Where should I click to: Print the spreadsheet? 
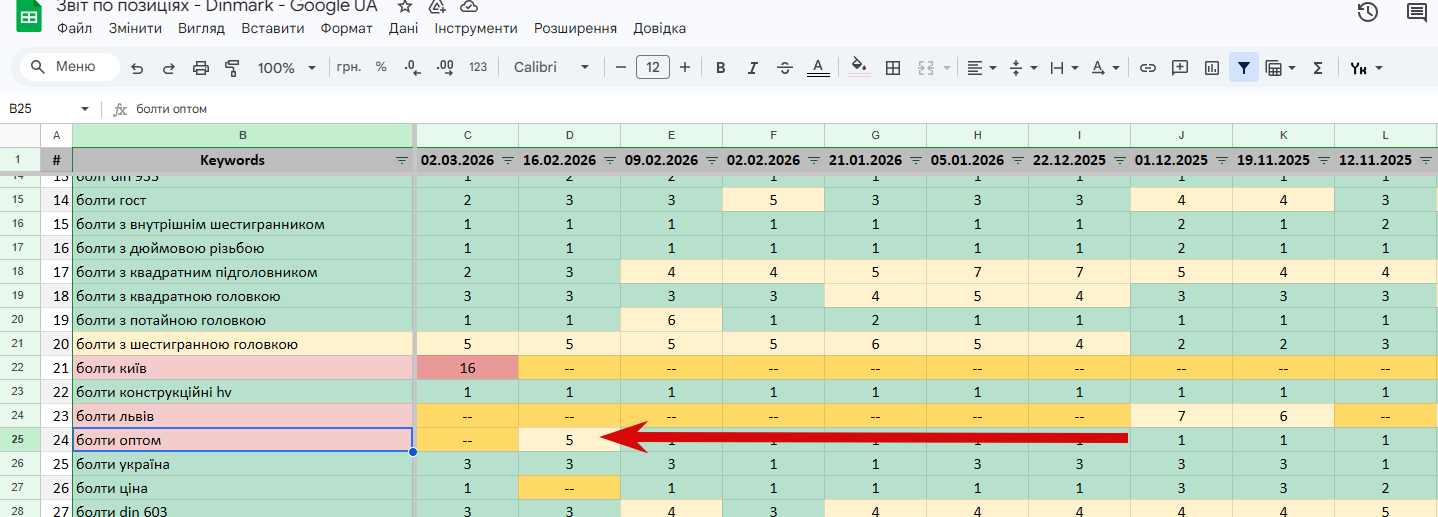point(201,68)
